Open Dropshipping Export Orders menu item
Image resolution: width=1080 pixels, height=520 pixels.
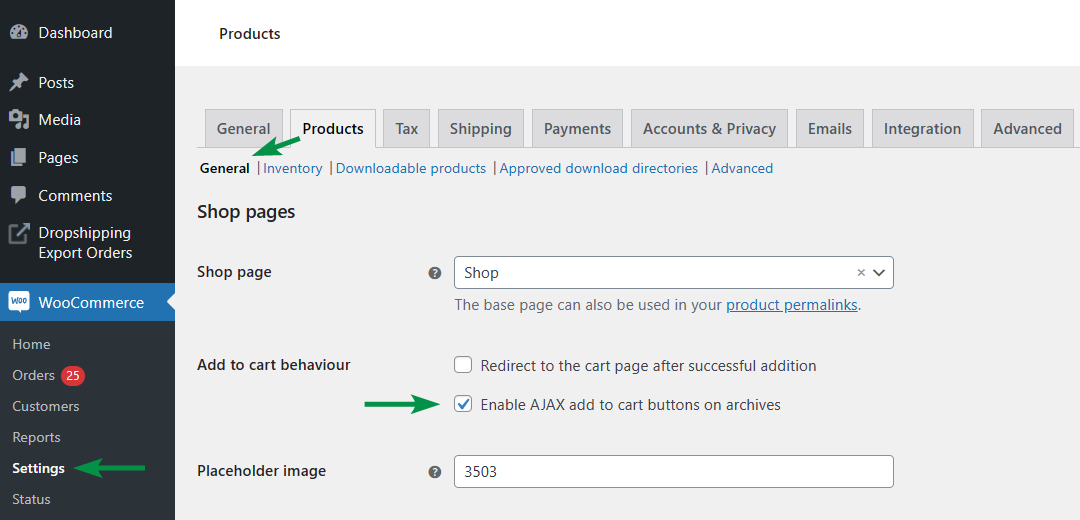[87, 242]
